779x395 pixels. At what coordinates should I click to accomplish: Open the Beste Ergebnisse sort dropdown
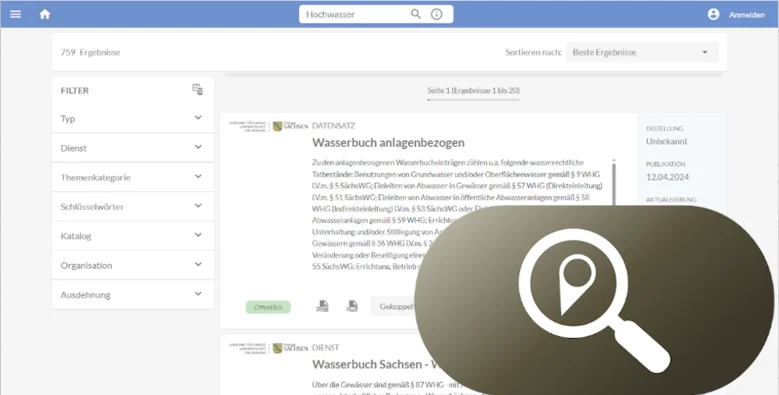(642, 52)
